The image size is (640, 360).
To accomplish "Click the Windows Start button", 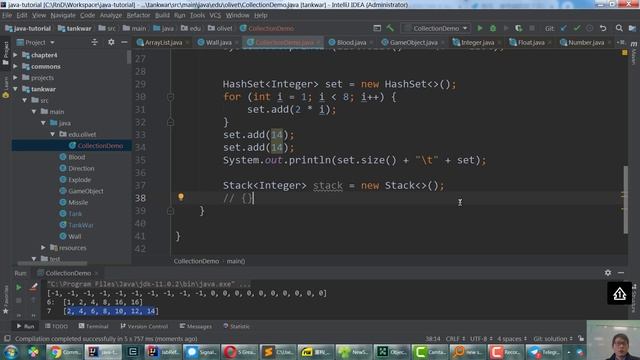I will (x=11, y=352).
